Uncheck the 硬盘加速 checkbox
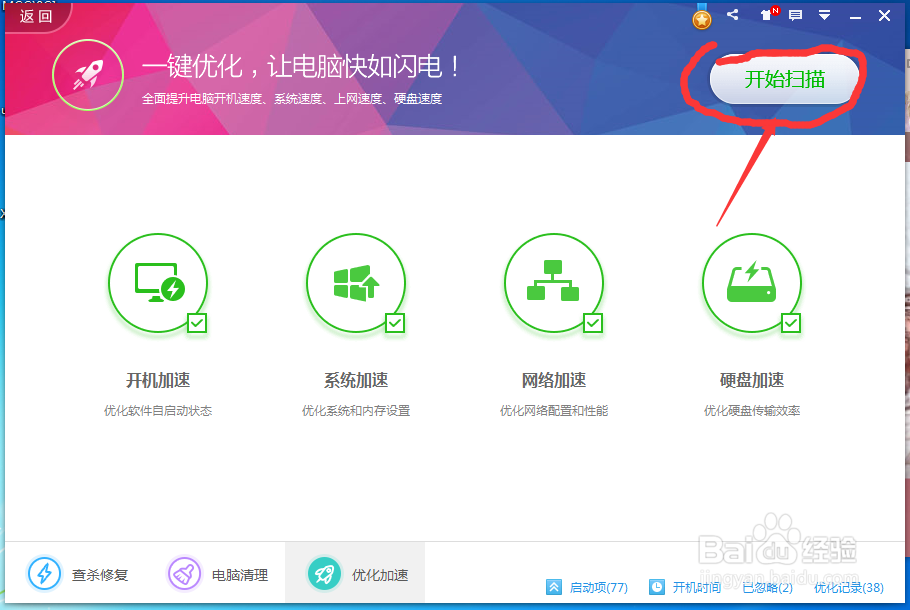The image size is (910, 610). click(790, 323)
